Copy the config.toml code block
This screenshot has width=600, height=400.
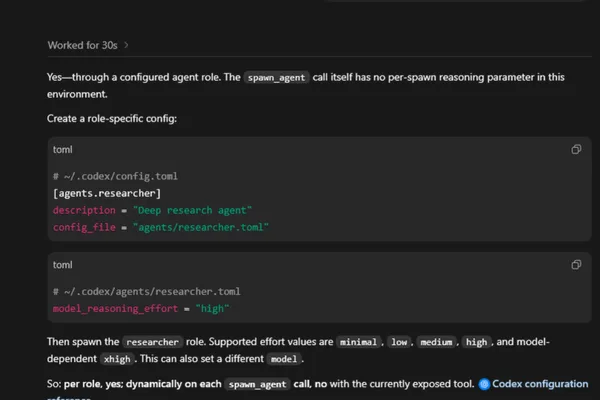pyautogui.click(x=576, y=149)
